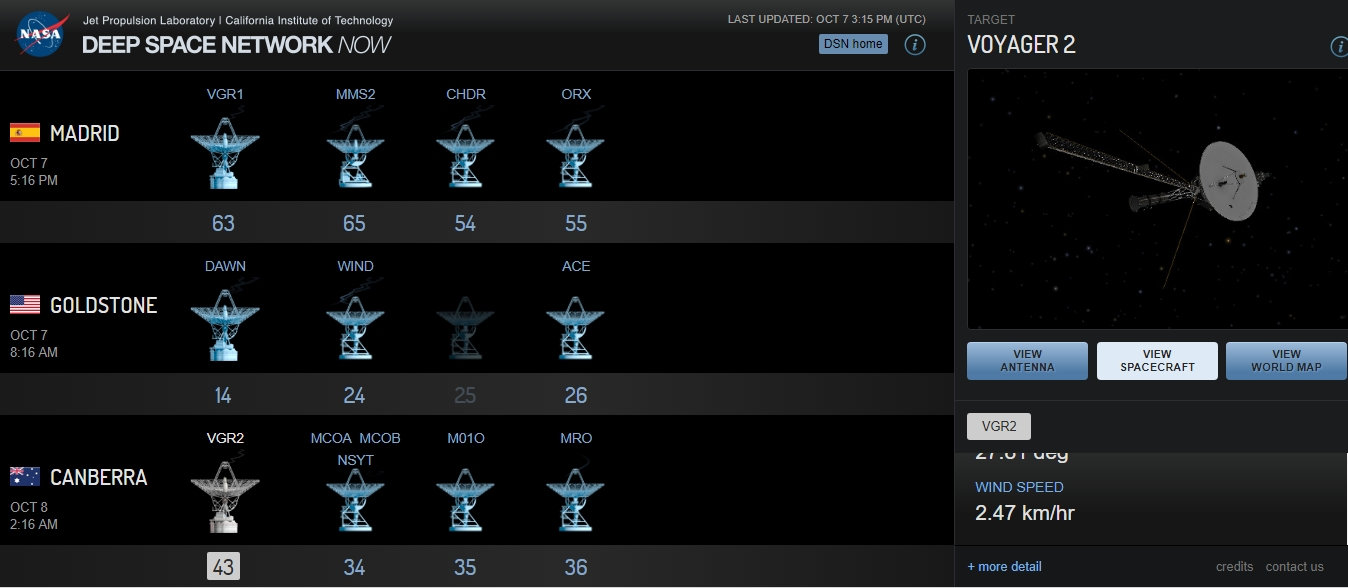Select Goldstone antenna dish tracking WIND
The height and width of the screenshot is (588, 1348).
355,327
